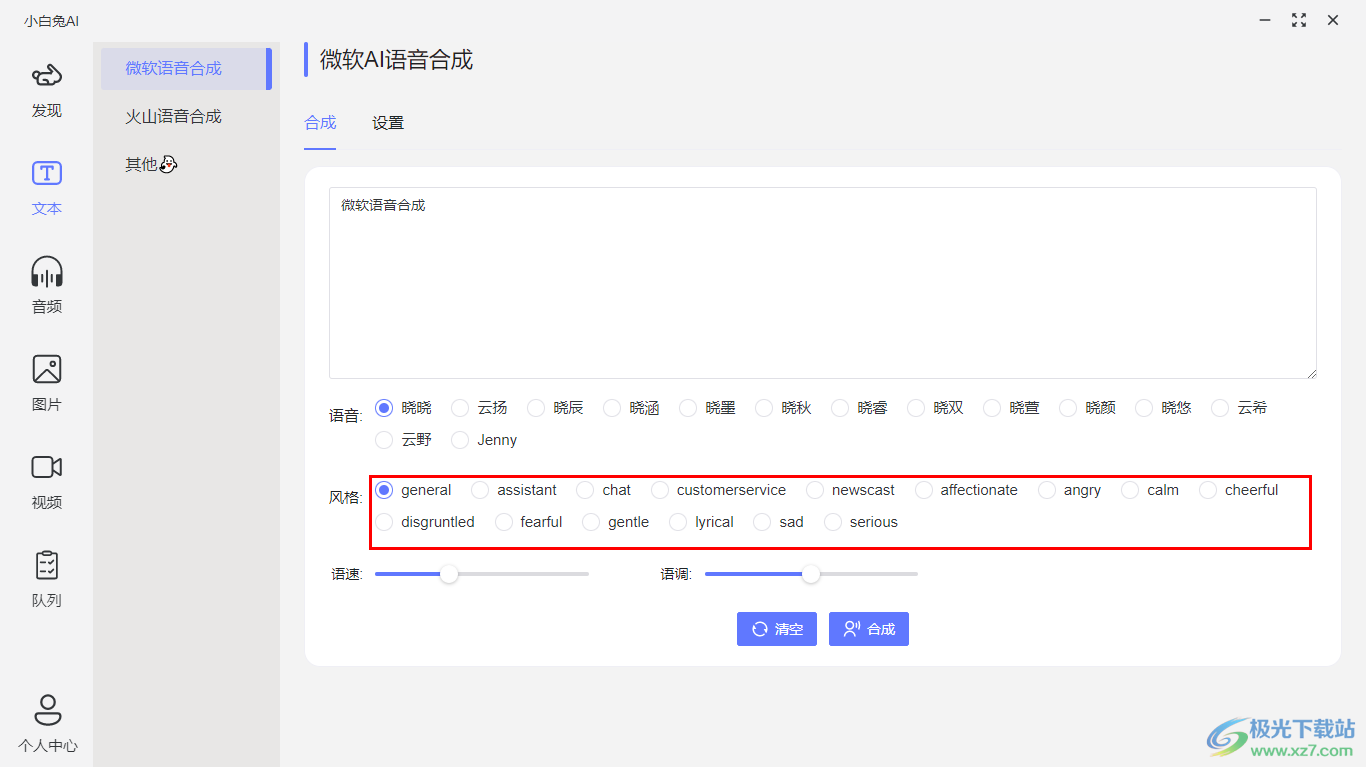
Task: Select 微软语音合成 in the side list
Action: point(186,68)
